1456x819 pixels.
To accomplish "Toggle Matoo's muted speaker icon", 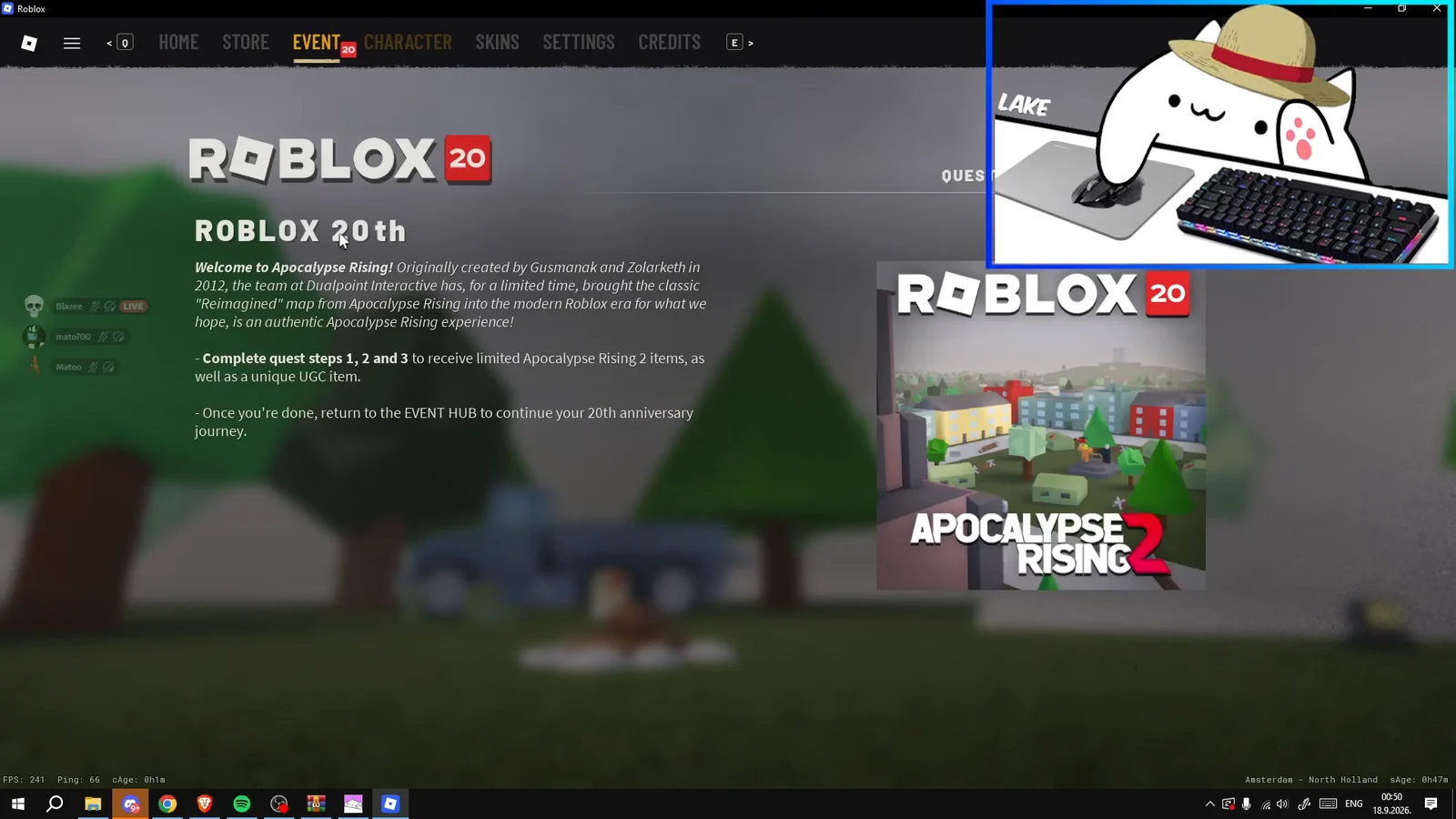I will pyautogui.click(x=109, y=367).
